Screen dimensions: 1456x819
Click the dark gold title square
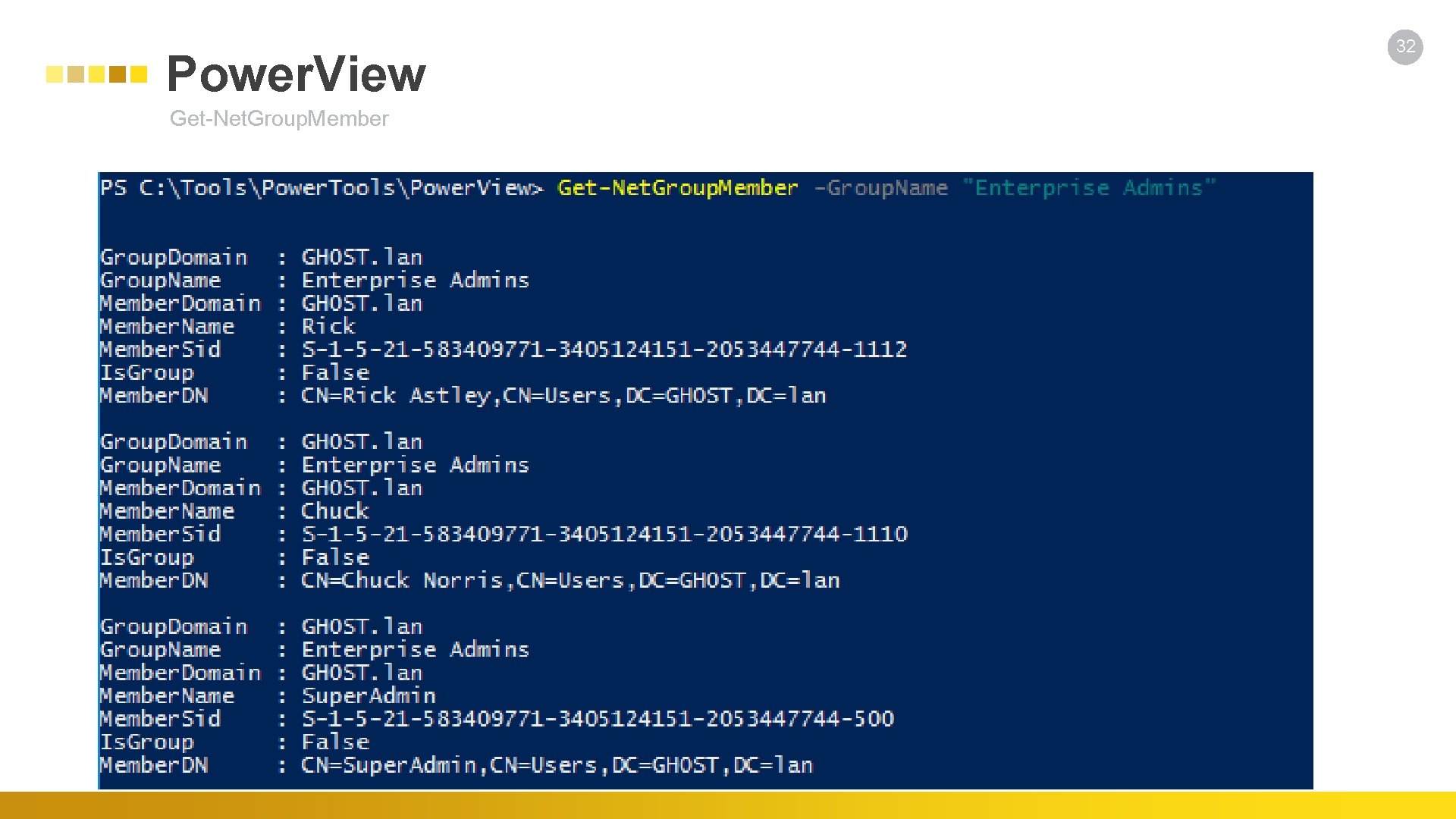[x=117, y=74]
